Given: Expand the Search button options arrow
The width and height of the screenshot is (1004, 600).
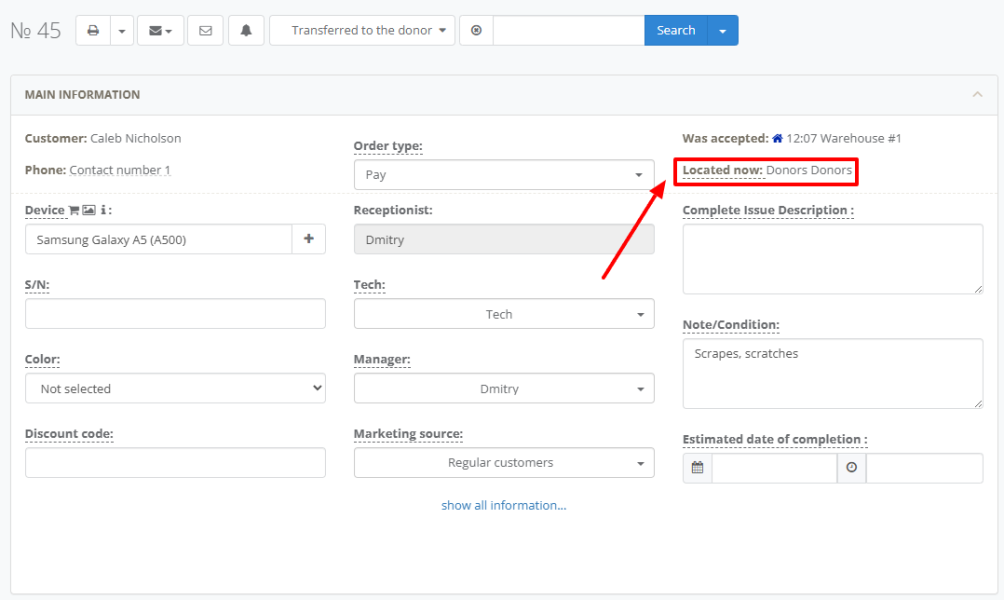Looking at the screenshot, I should [723, 30].
